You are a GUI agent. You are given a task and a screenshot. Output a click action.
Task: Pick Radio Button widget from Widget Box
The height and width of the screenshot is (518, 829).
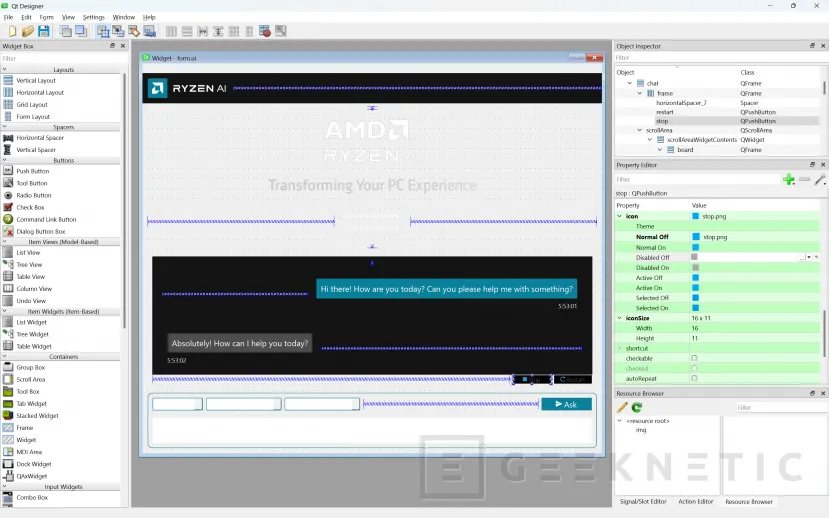coord(33,195)
